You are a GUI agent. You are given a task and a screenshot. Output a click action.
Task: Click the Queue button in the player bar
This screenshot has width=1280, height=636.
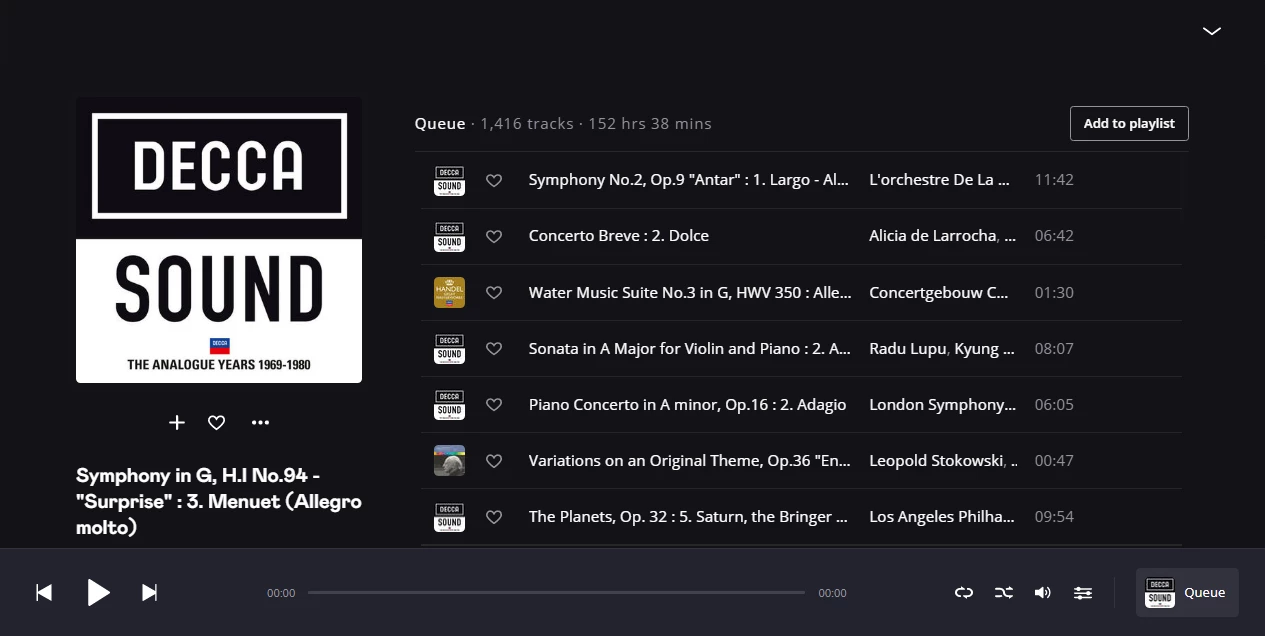1187,593
